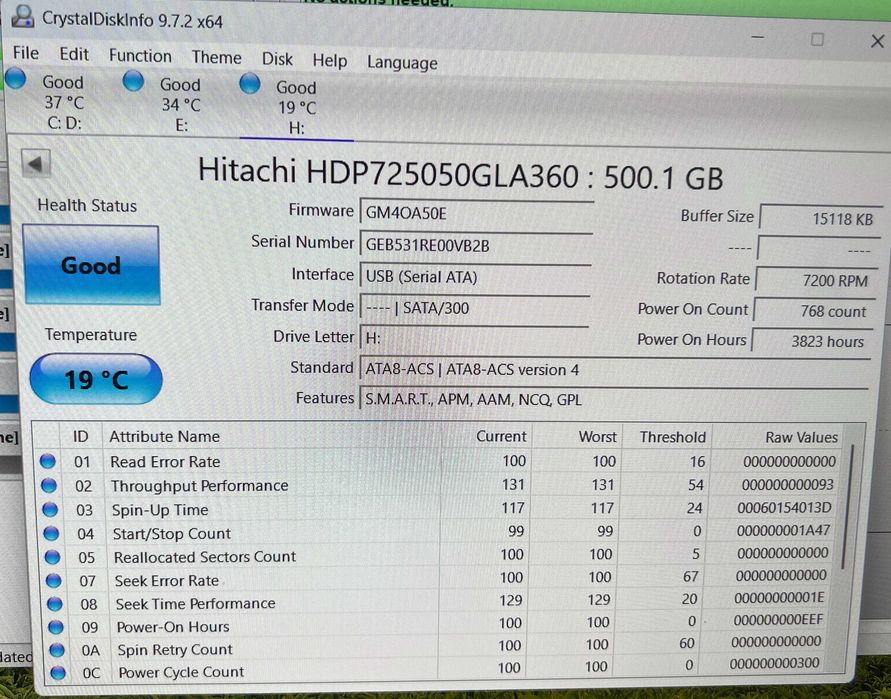
Task: Open the Function menu
Action: tap(140, 56)
